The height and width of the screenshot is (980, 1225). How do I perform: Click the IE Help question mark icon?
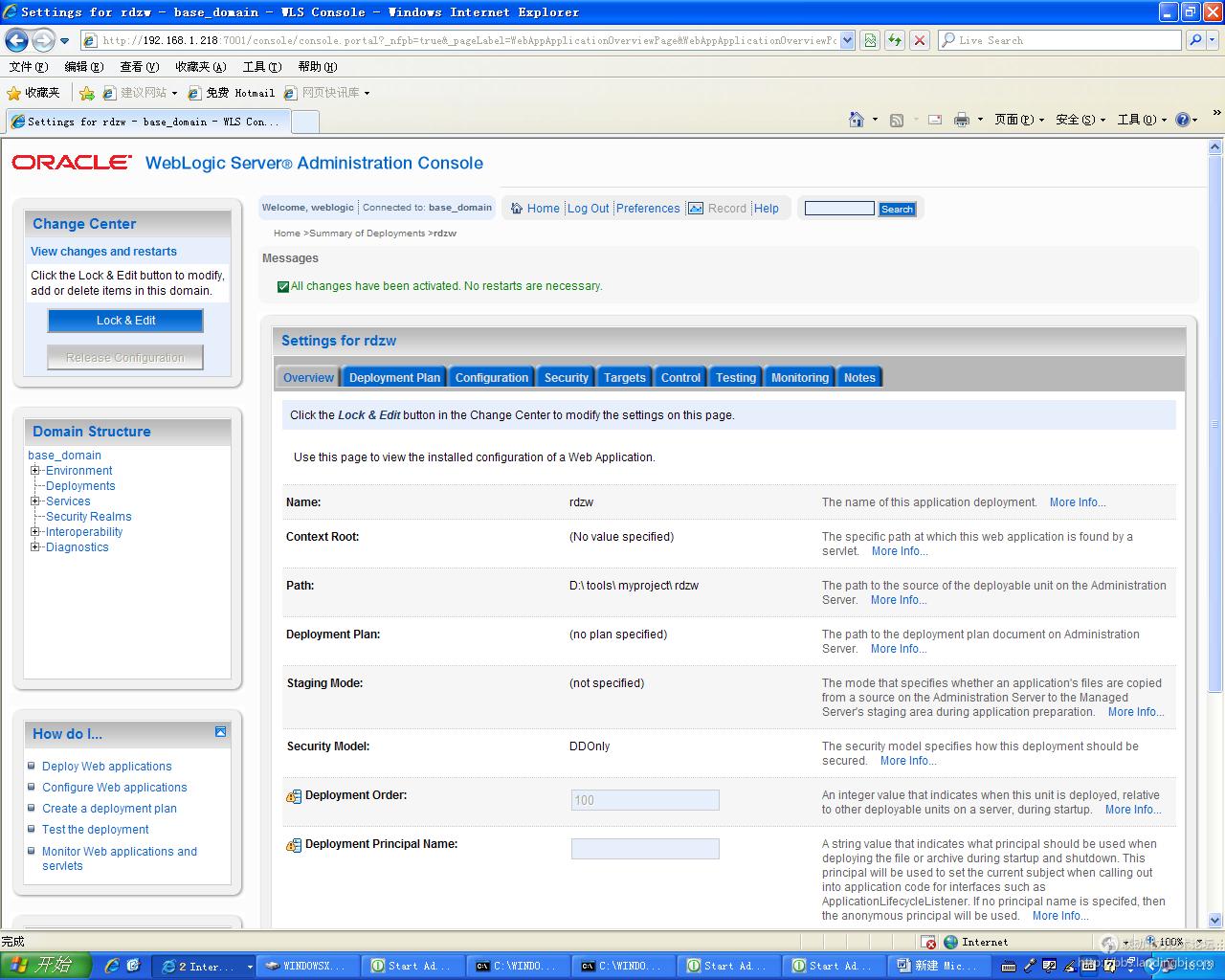tap(1182, 120)
